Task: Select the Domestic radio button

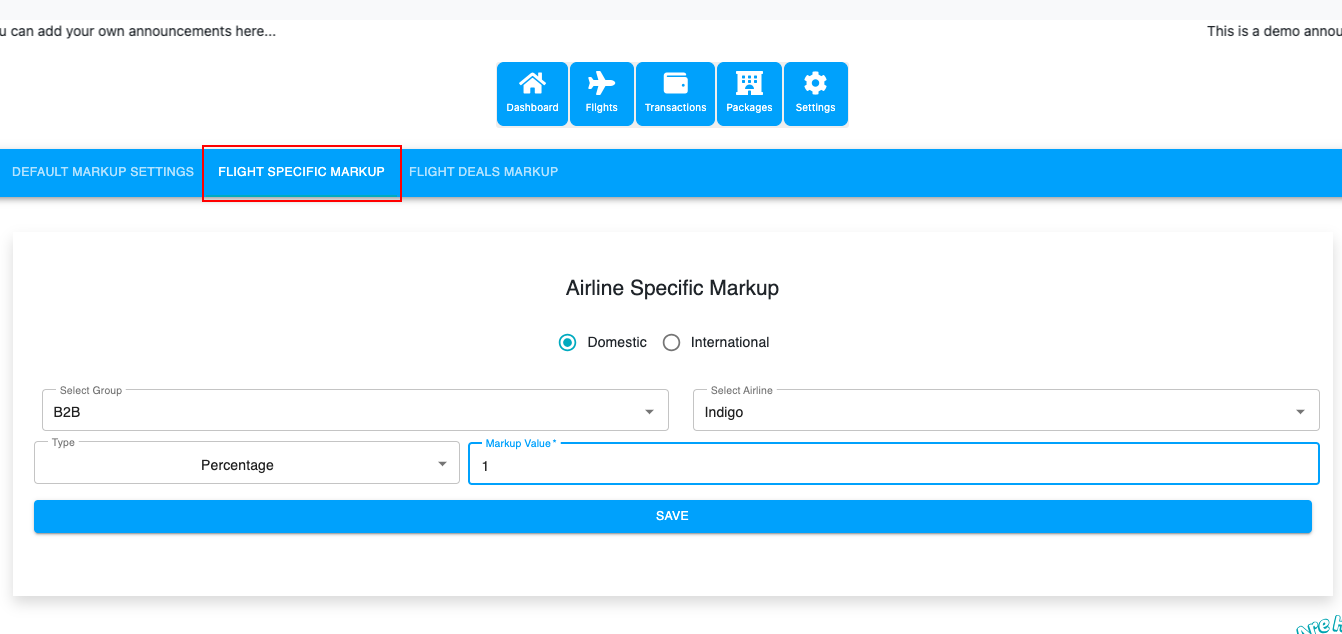Action: pos(568,342)
